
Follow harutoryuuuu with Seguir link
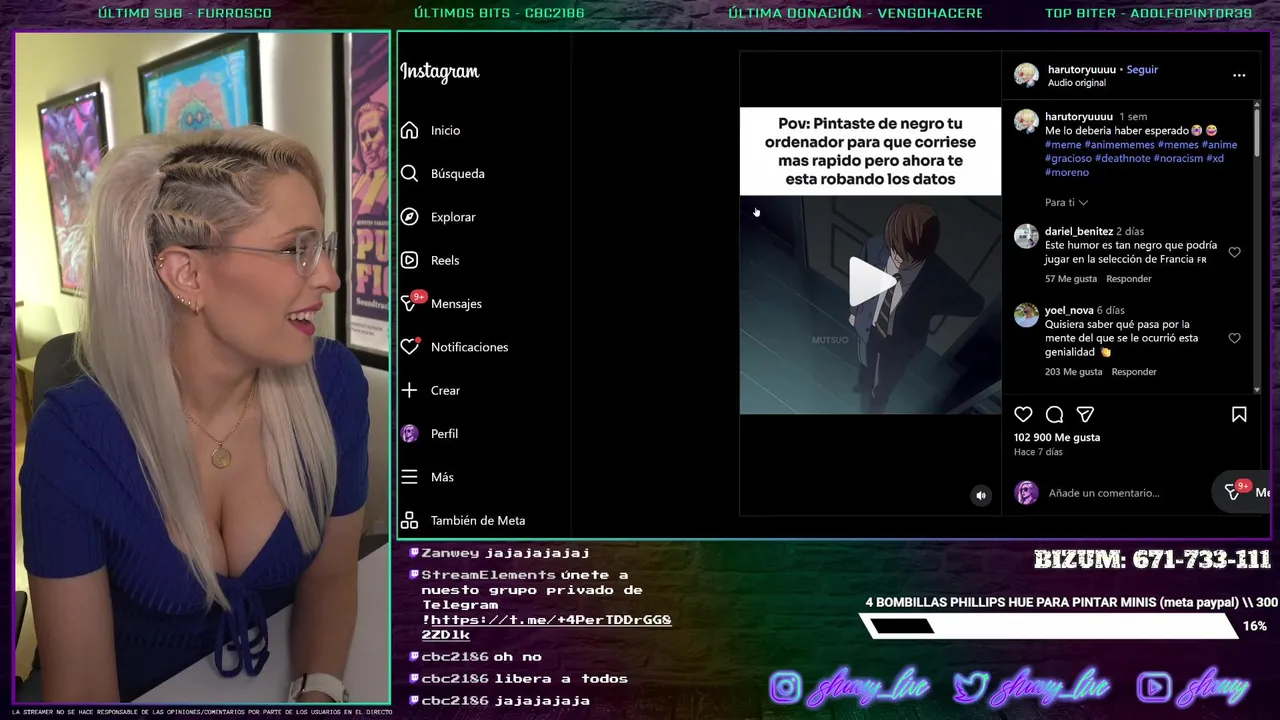coord(1142,69)
